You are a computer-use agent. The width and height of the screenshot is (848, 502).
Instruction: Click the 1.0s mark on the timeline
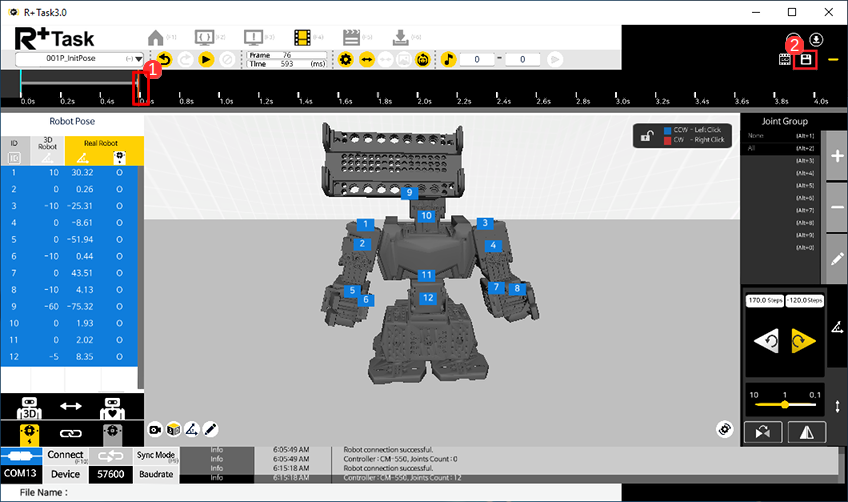coord(226,99)
